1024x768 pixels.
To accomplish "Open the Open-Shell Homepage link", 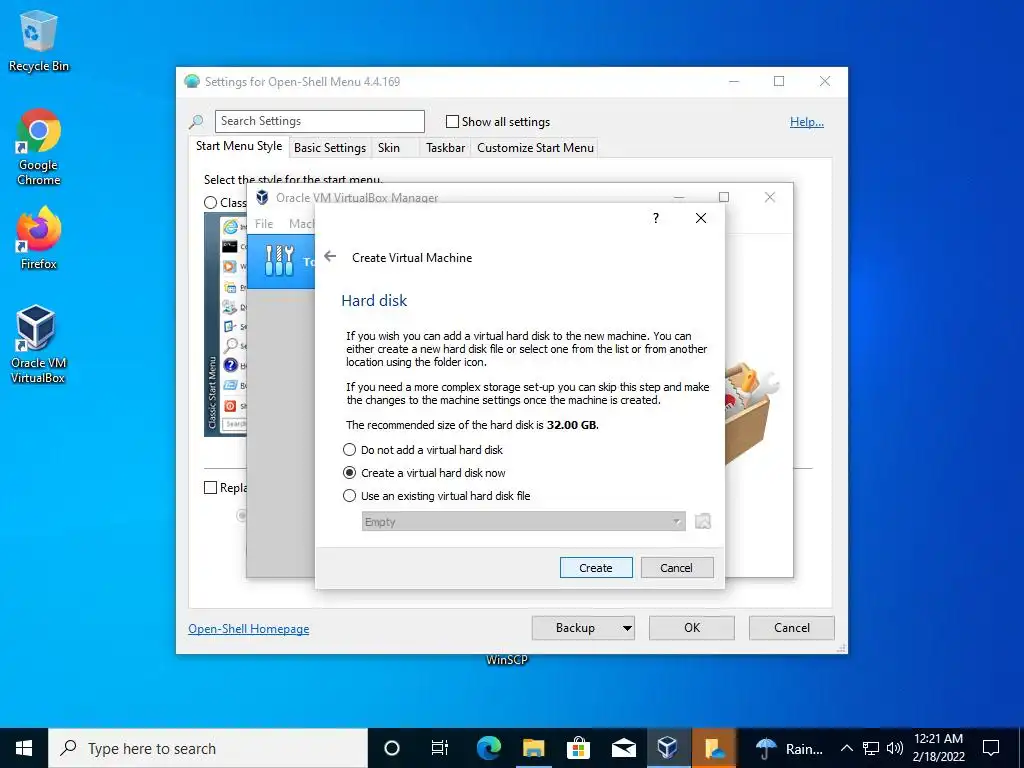I will click(x=249, y=629).
